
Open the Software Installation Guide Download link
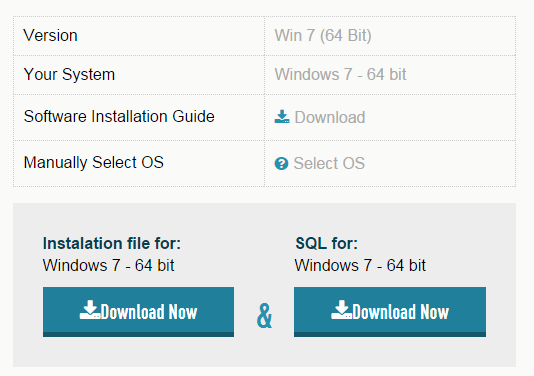point(320,117)
